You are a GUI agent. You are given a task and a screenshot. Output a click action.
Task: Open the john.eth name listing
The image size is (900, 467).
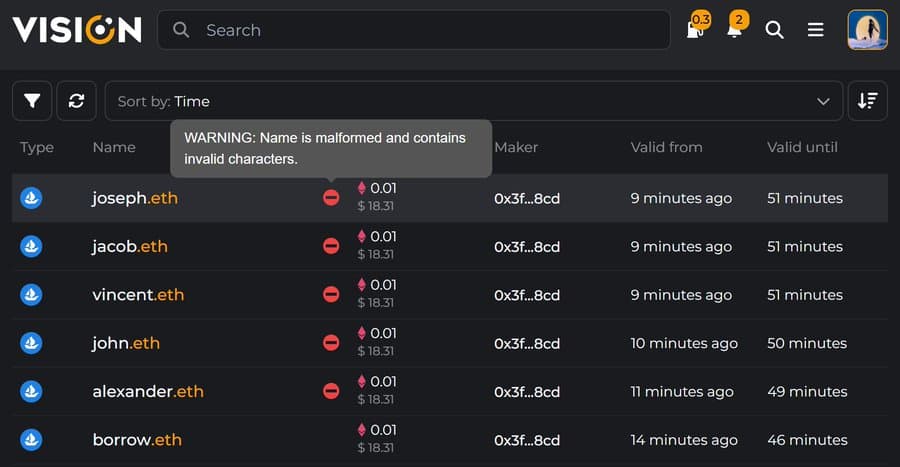pyautogui.click(x=126, y=343)
